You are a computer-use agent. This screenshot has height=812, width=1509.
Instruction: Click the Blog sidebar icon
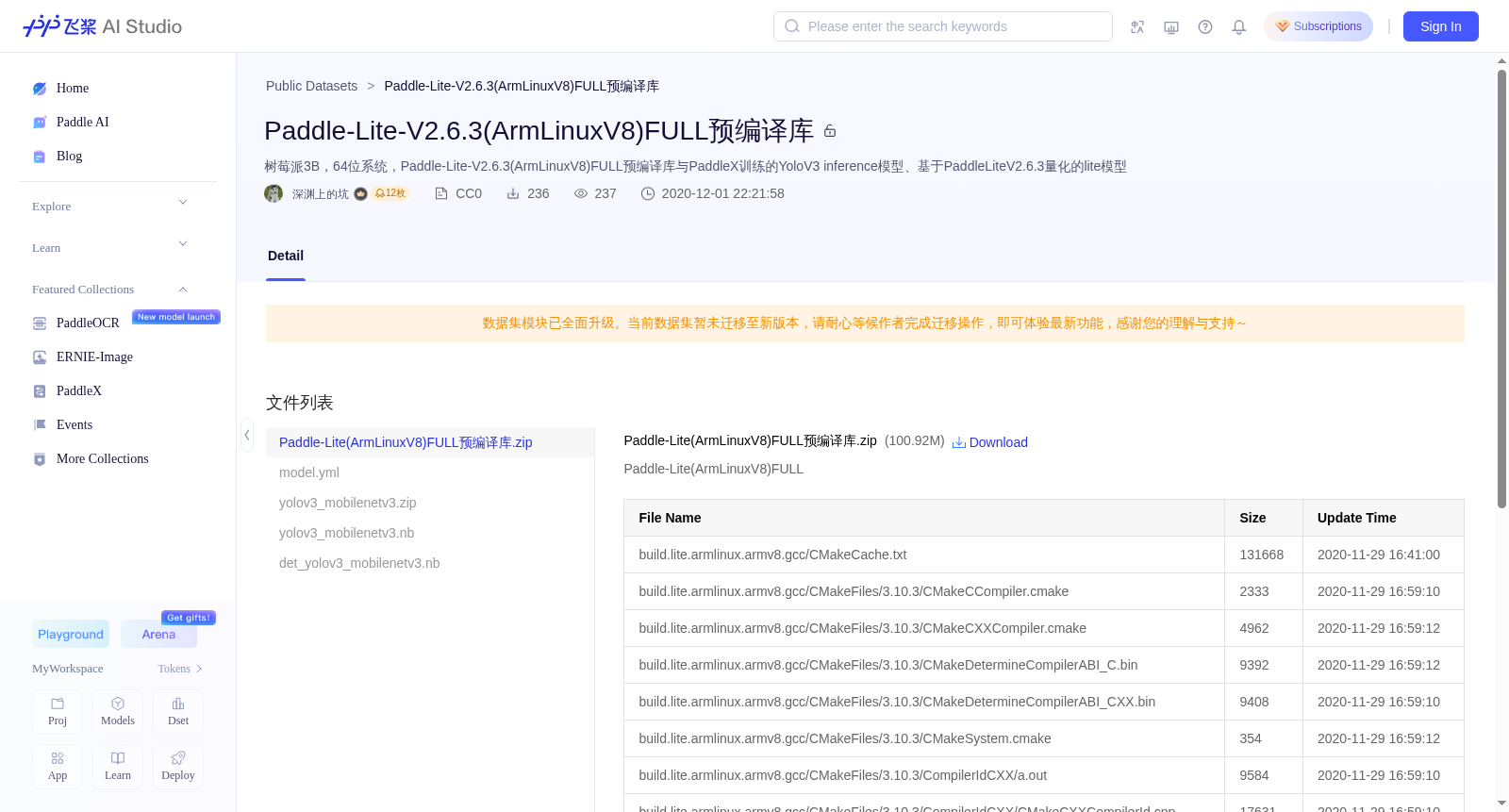40,157
